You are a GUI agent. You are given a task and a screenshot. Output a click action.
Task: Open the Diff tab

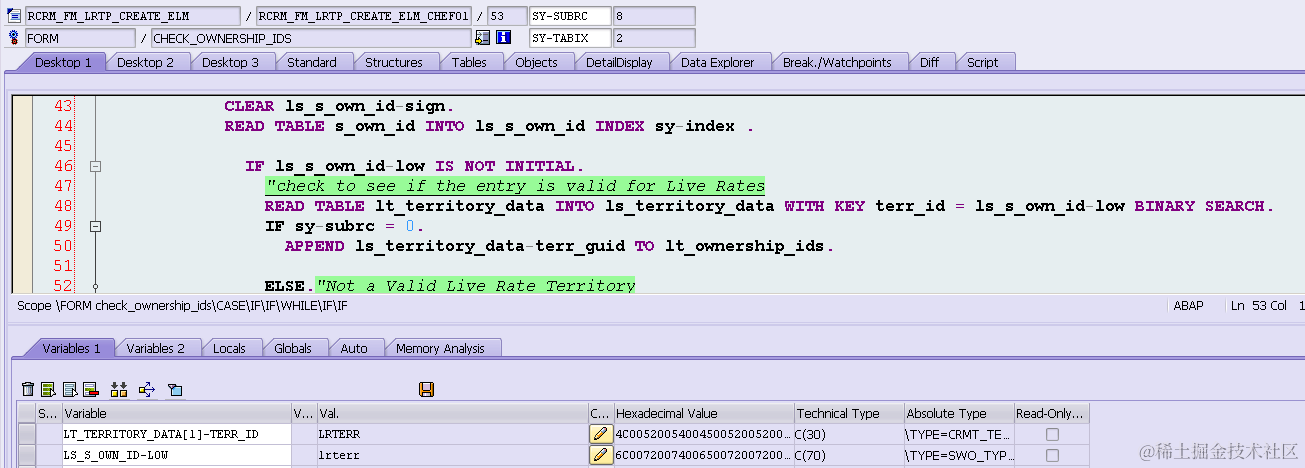(930, 62)
